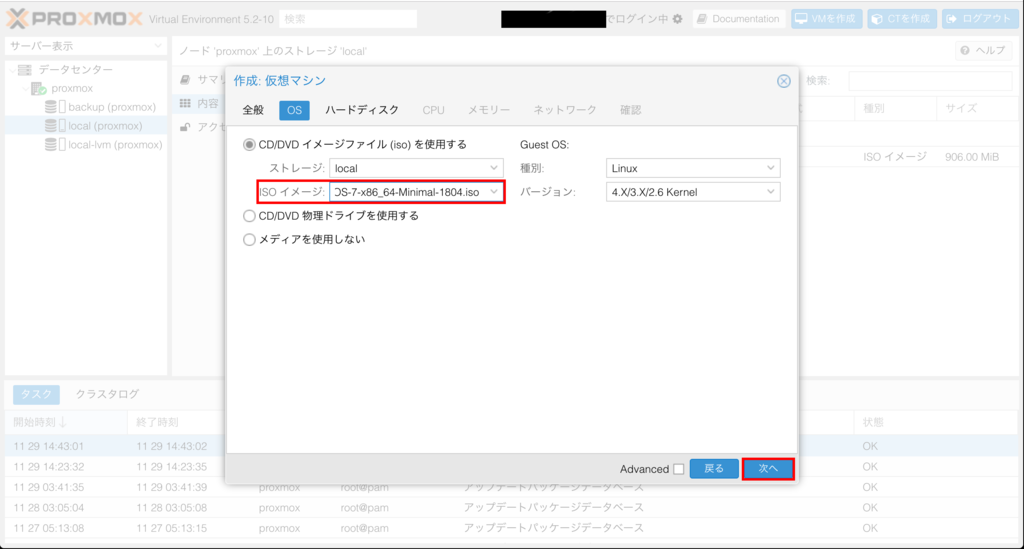Open the ヘルプ button

983,50
